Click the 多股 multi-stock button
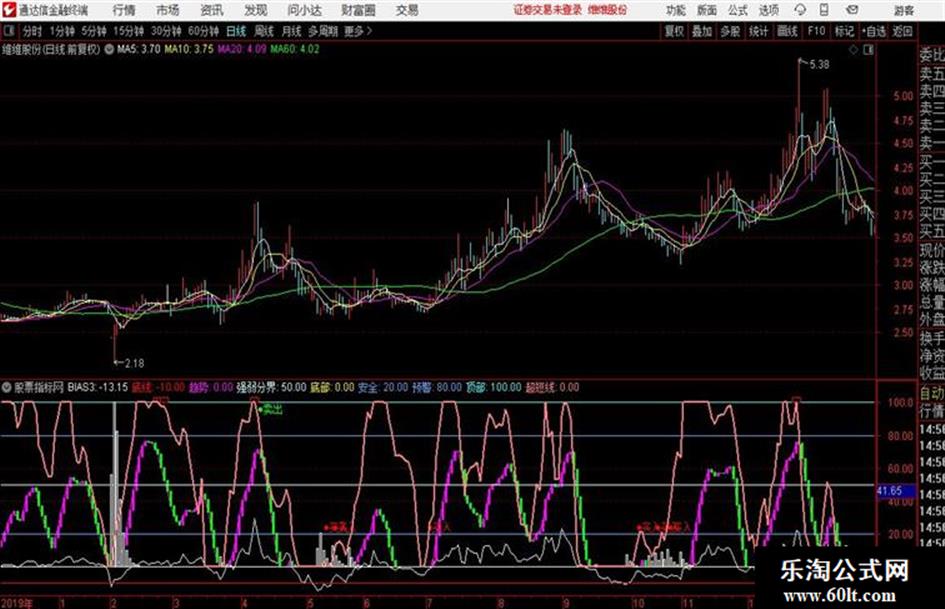The image size is (945, 609). click(x=730, y=31)
